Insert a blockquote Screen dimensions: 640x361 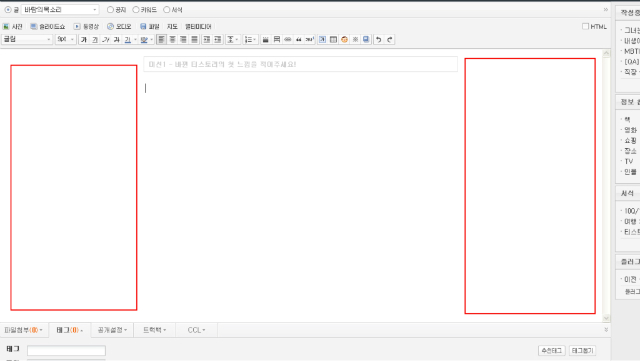299,40
